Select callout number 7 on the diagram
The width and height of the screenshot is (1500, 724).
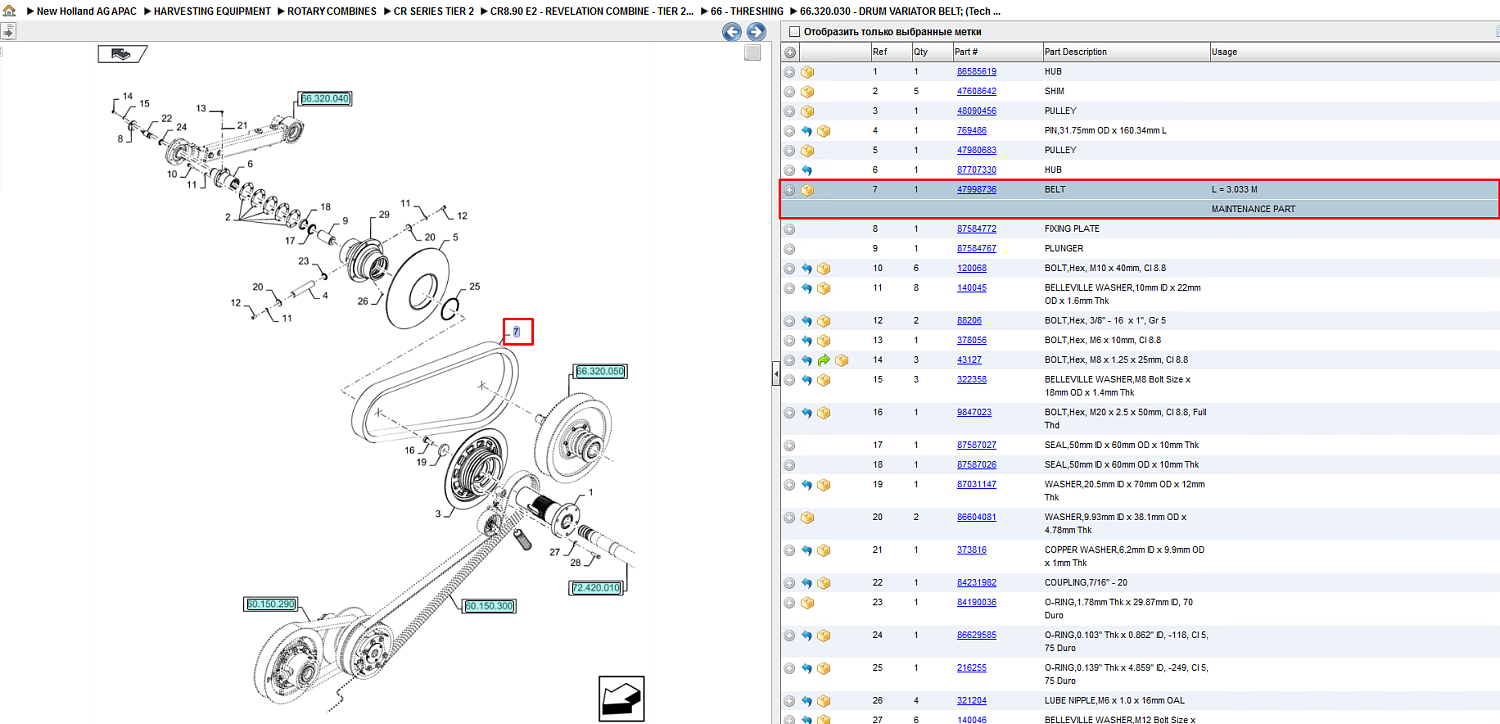[x=517, y=331]
